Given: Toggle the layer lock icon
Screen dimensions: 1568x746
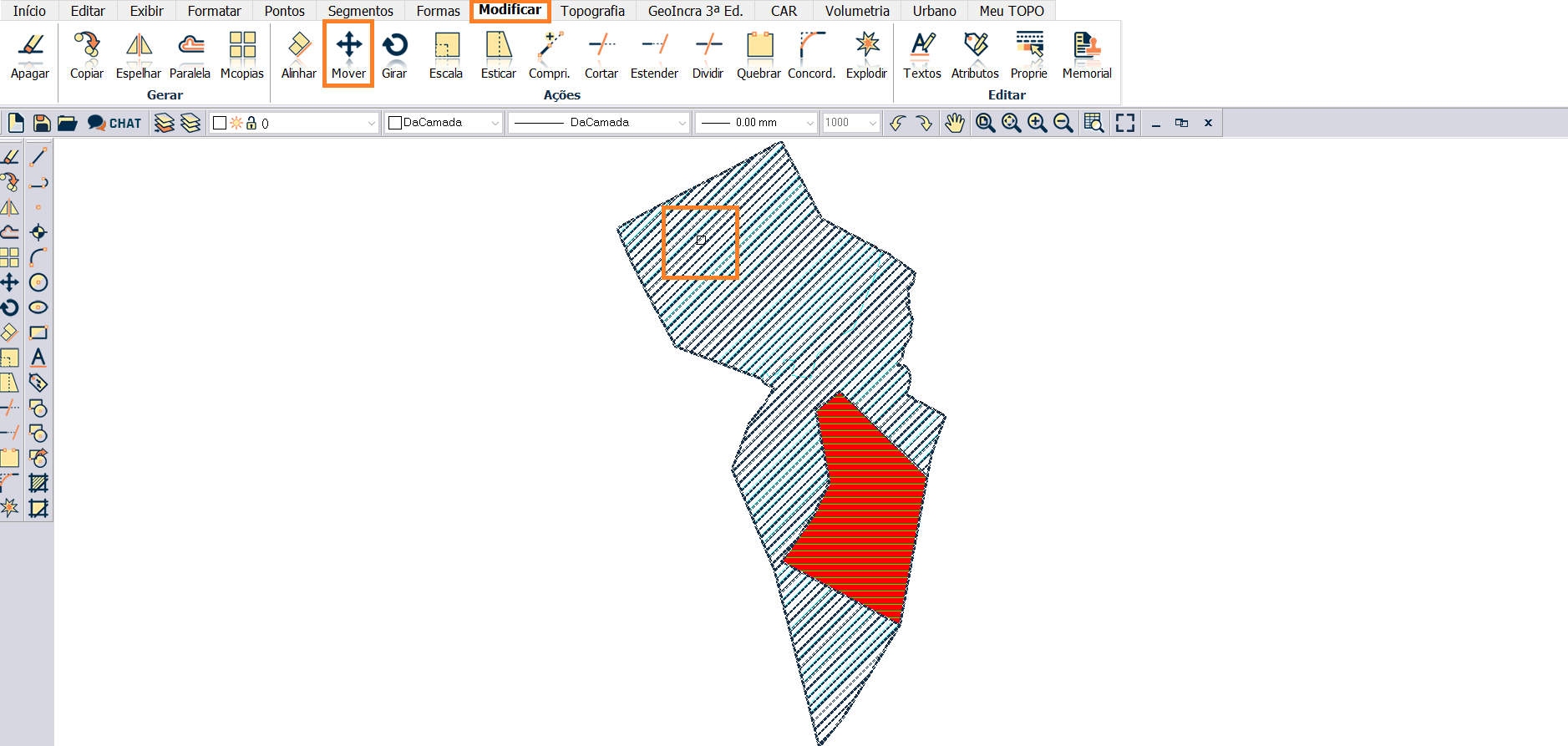Looking at the screenshot, I should click(x=251, y=123).
